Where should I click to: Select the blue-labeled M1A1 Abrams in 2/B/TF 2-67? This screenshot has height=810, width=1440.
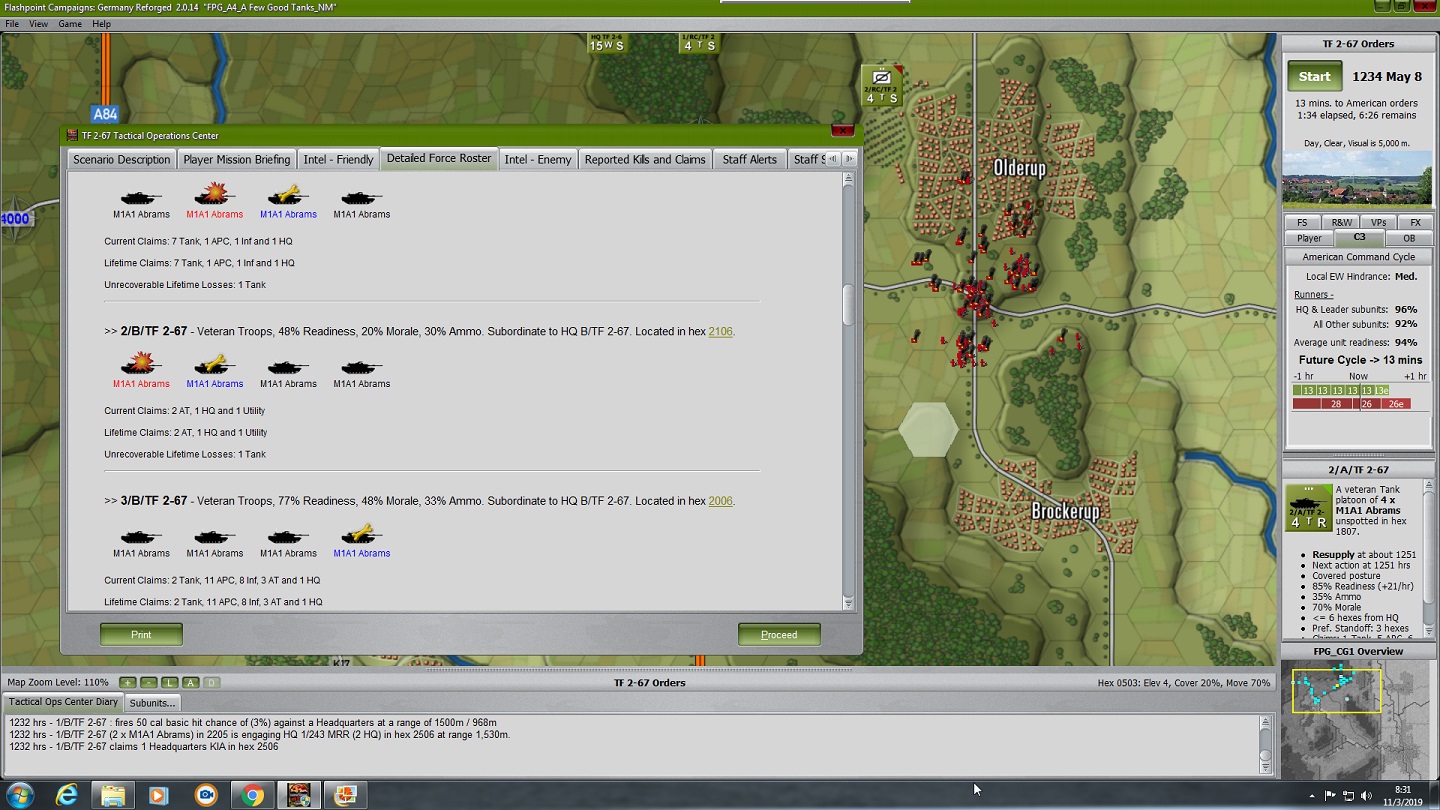[x=214, y=369]
